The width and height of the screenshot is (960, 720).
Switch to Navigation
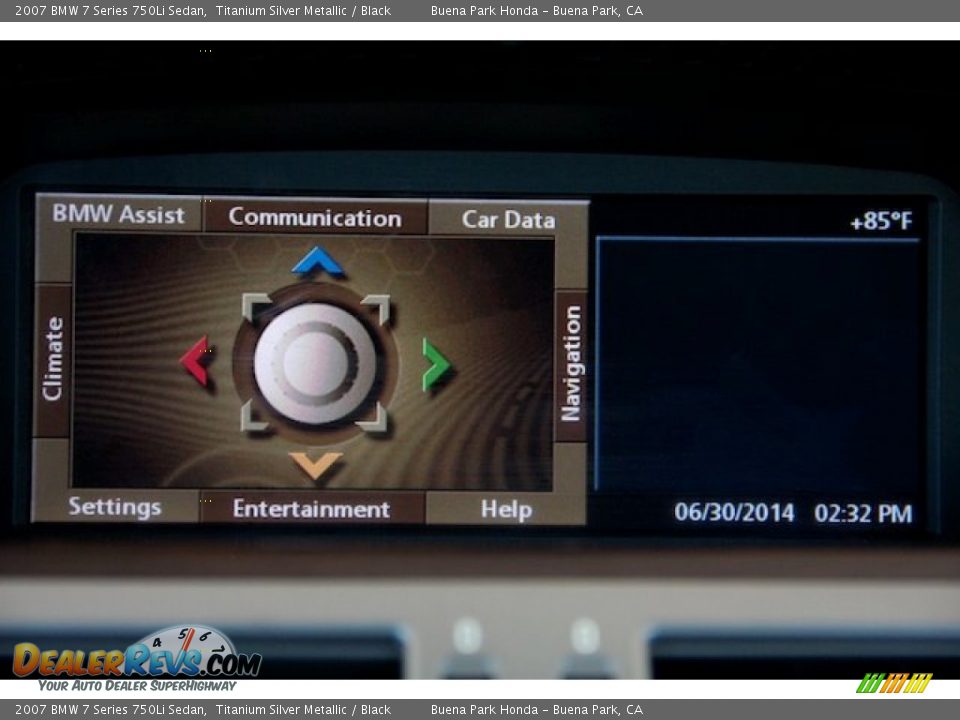(x=571, y=363)
